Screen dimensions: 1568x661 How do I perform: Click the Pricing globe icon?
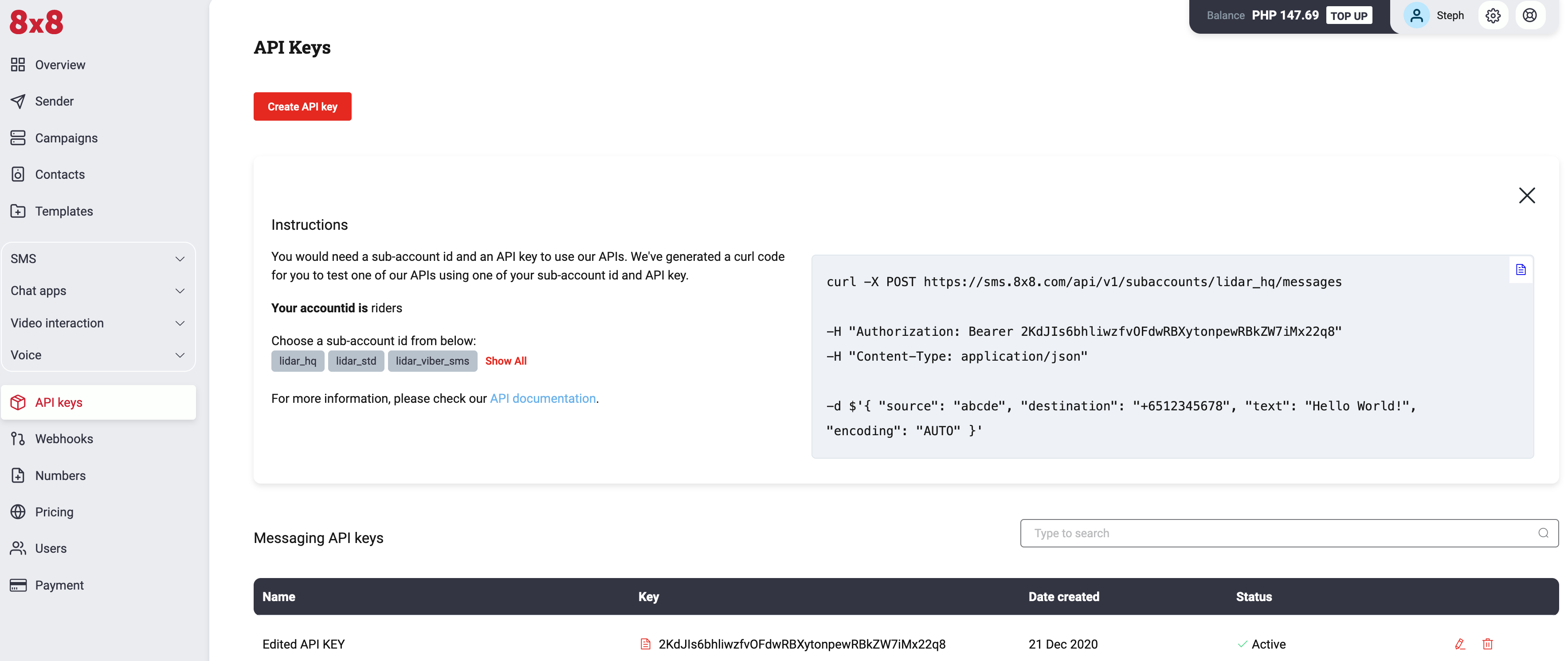(x=18, y=512)
